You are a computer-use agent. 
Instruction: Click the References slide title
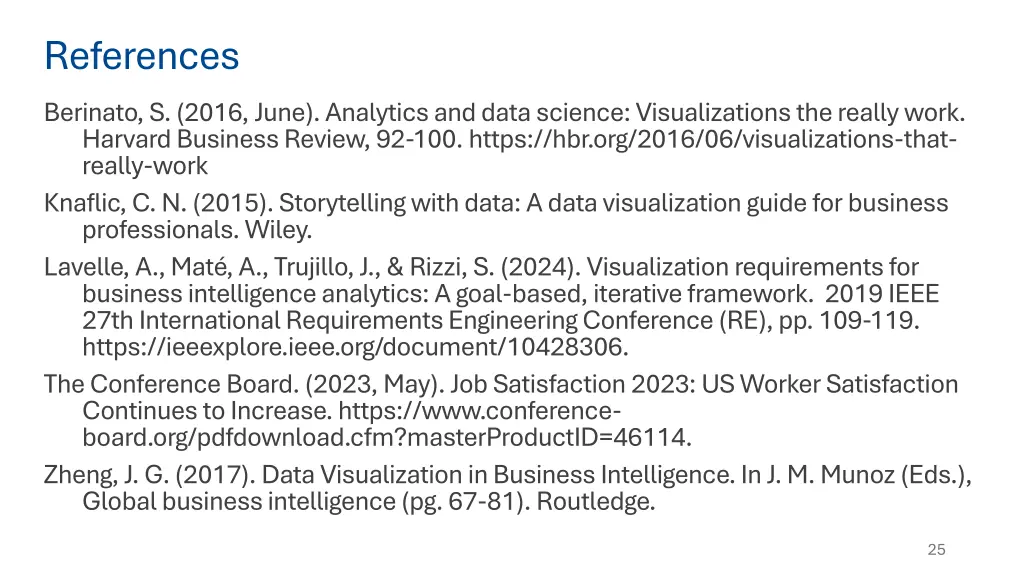tap(142, 56)
